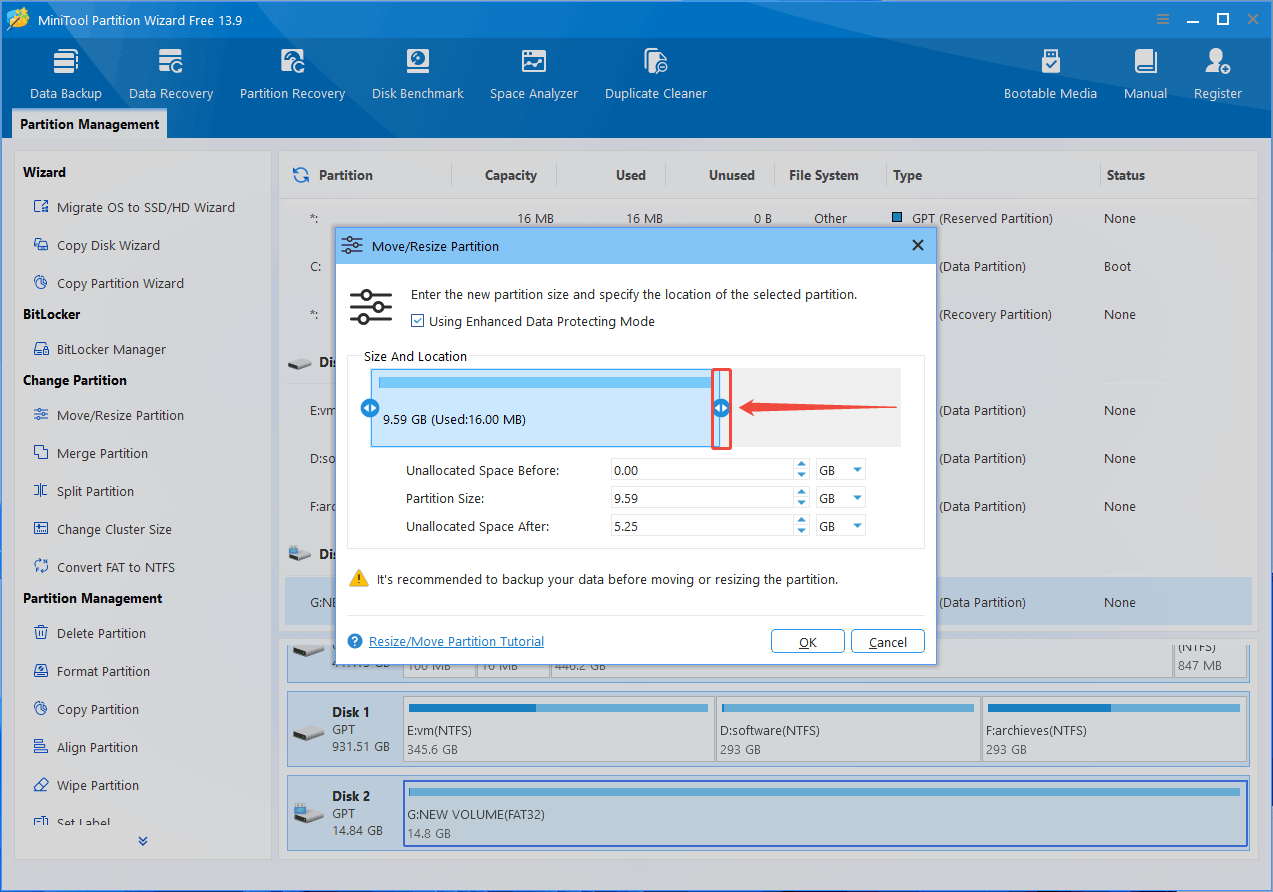Click the Unallocated Space Before input field

702,470
